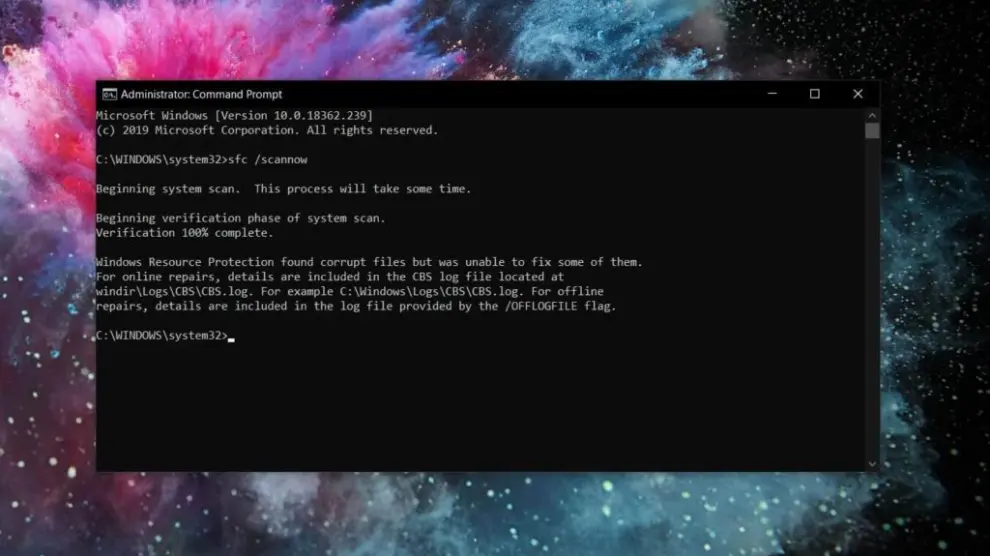
Task: Open the Command Prompt system menu icon
Action: pos(109,94)
